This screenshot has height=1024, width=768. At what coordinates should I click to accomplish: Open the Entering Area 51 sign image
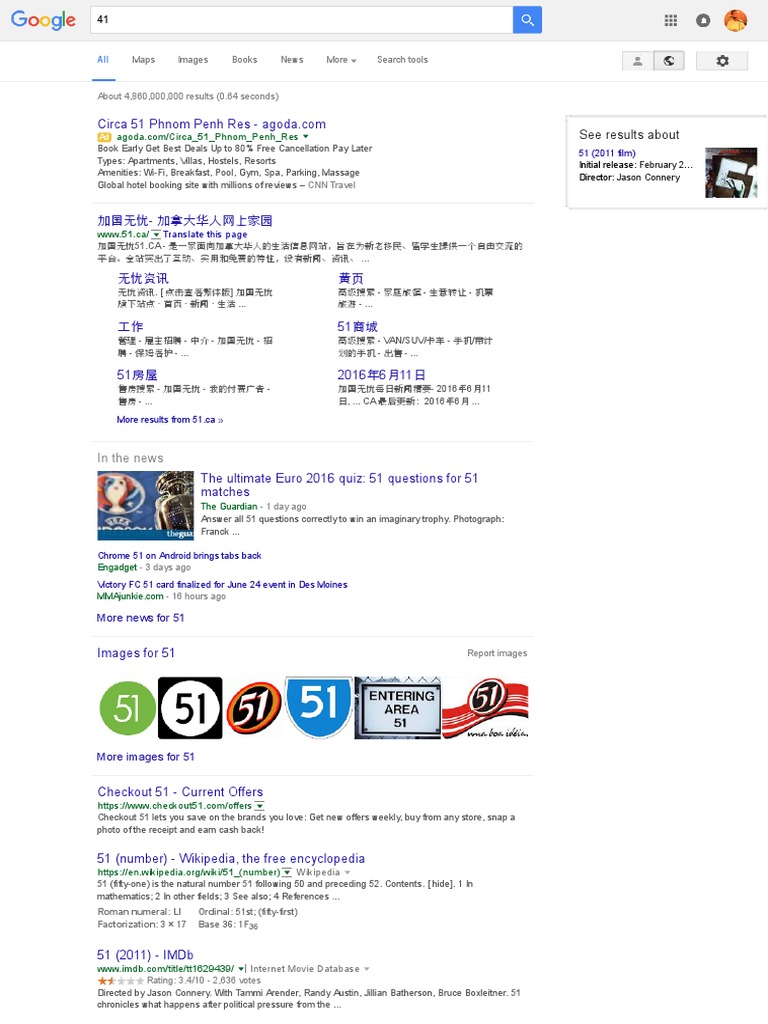coord(398,708)
